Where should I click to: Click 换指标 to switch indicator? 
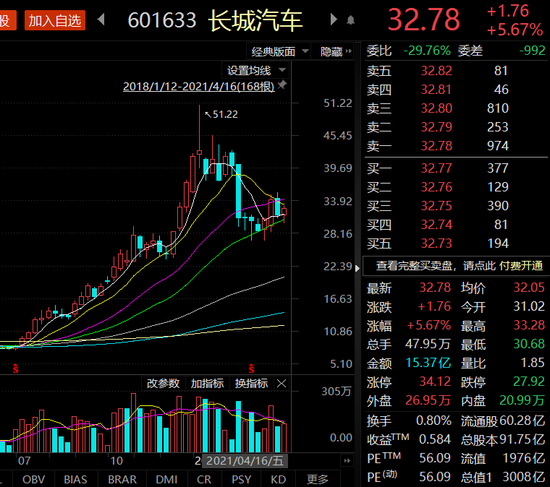[x=251, y=383]
